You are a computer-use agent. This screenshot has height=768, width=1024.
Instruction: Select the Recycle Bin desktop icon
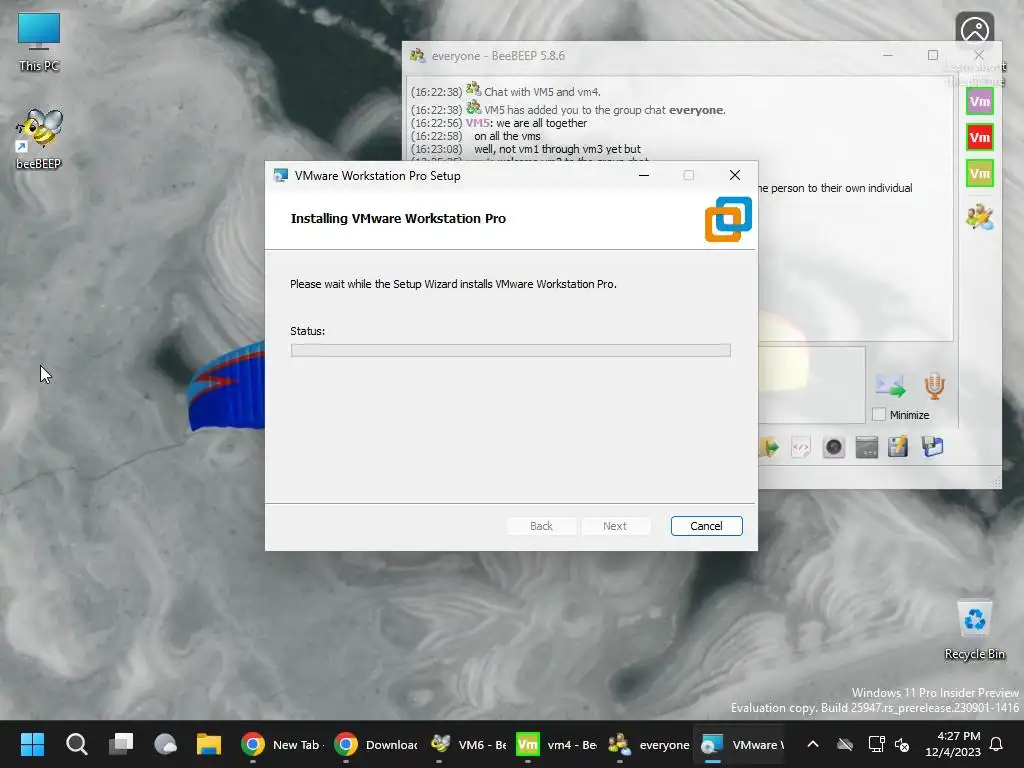974,630
